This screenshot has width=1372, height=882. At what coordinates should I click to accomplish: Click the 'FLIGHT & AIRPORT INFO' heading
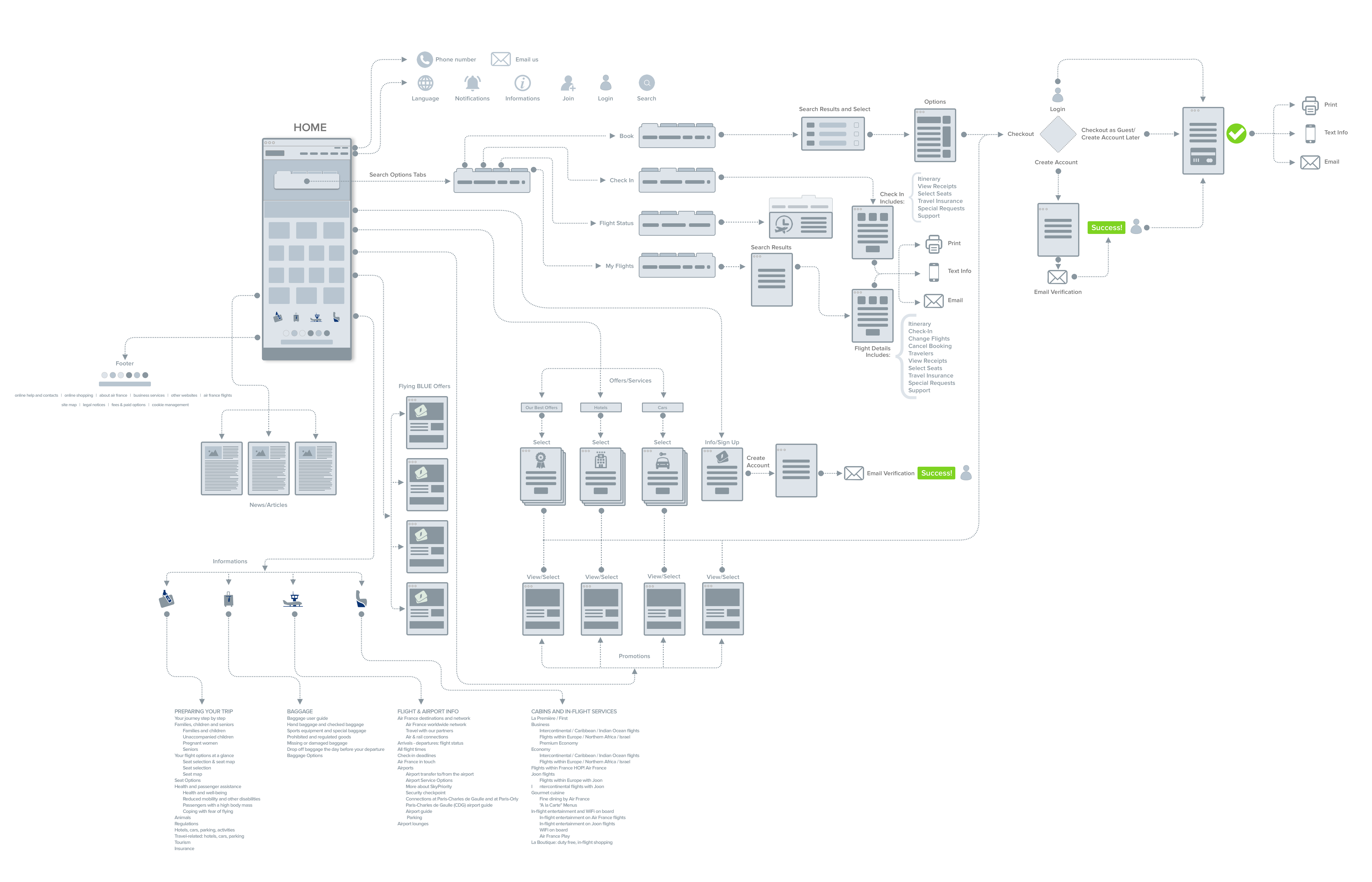(428, 711)
